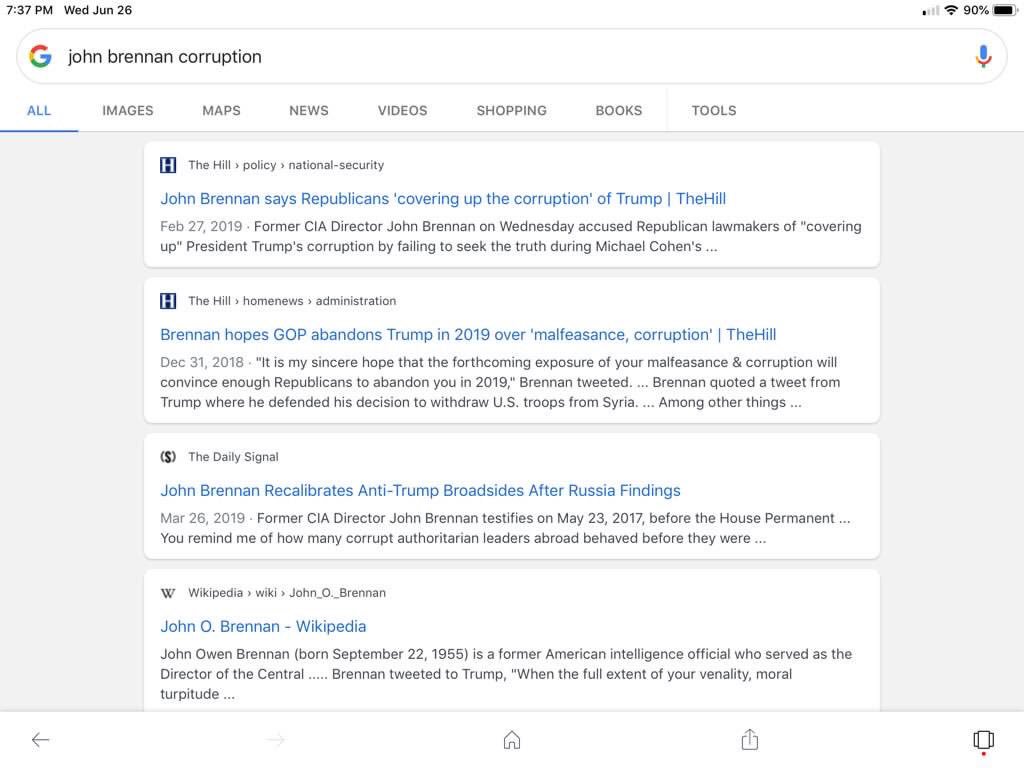Switch to the MAPS tab
Image resolution: width=1024 pixels, height=768 pixels.
tap(221, 110)
